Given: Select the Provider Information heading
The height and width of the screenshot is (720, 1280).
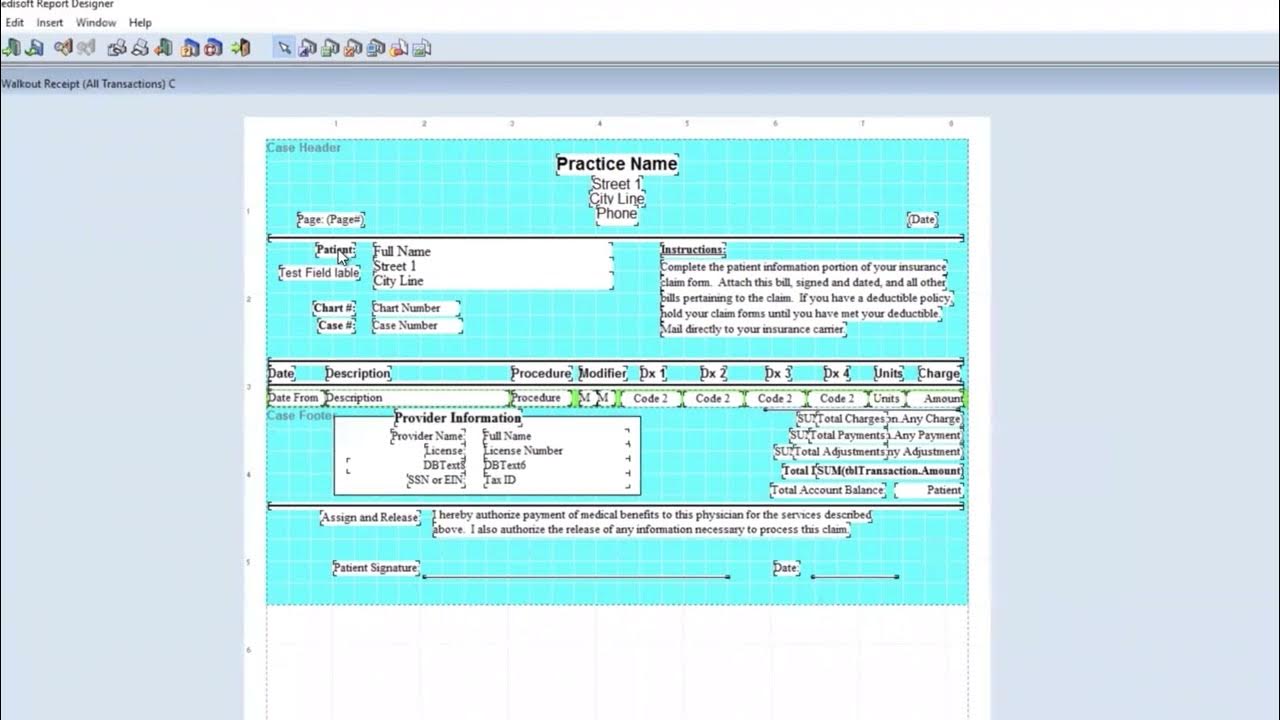Looking at the screenshot, I should coord(457,418).
